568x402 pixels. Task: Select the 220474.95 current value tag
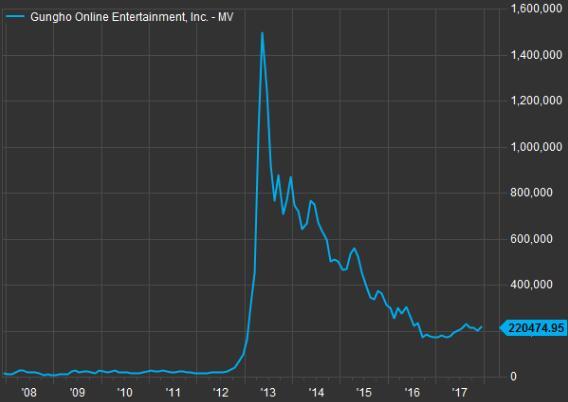coord(534,328)
